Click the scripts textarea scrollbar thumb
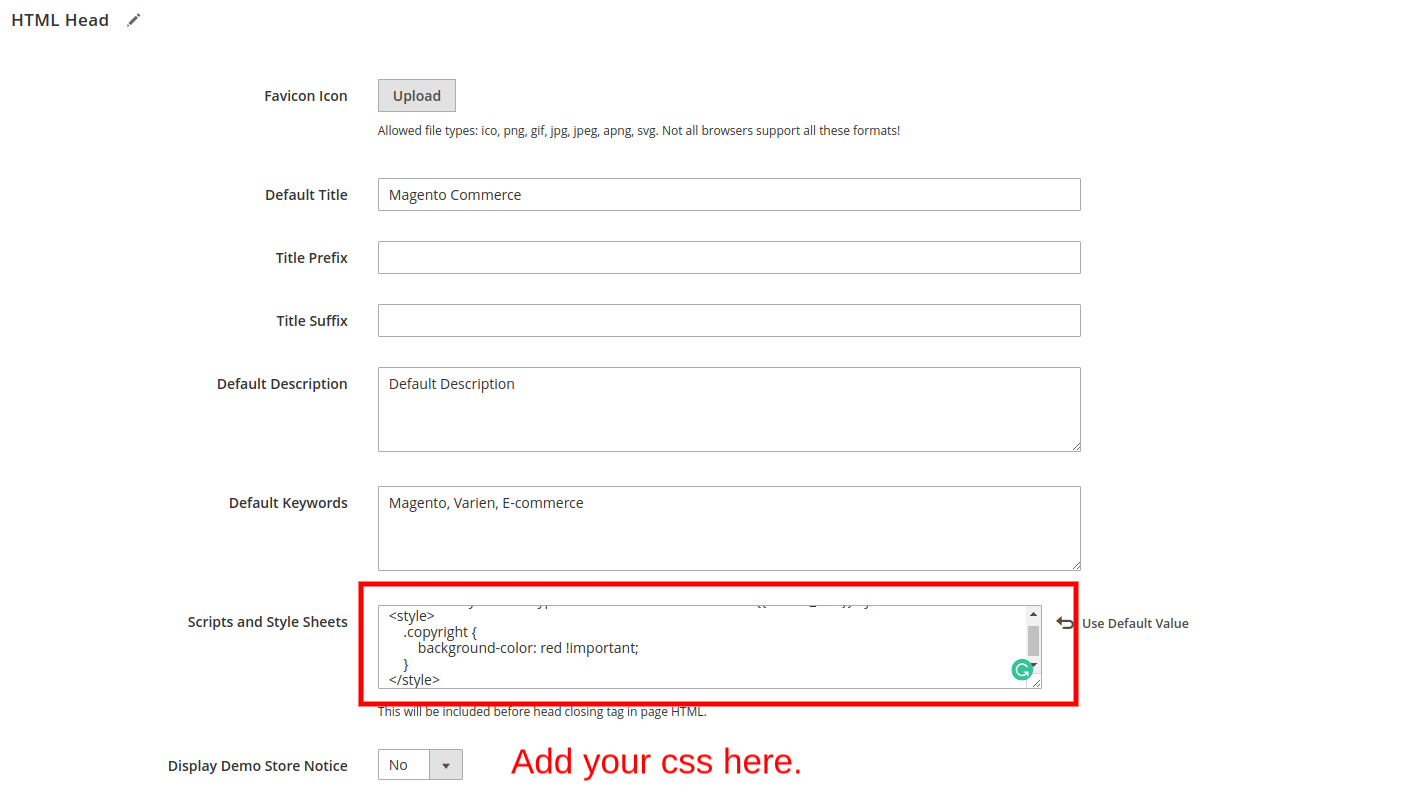Image resolution: width=1403 pixels, height=807 pixels. tap(1033, 640)
